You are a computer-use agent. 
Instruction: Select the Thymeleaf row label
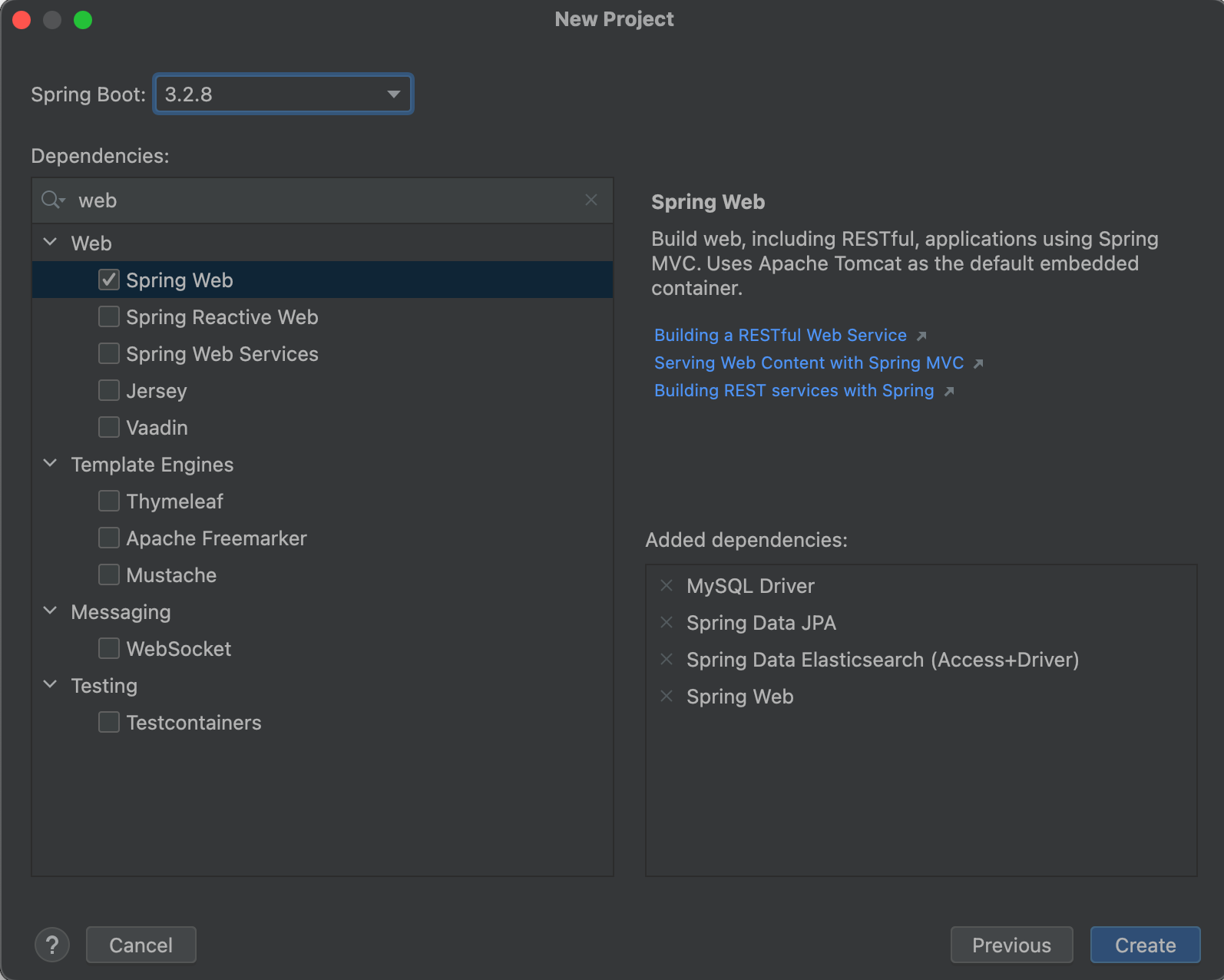(x=174, y=502)
